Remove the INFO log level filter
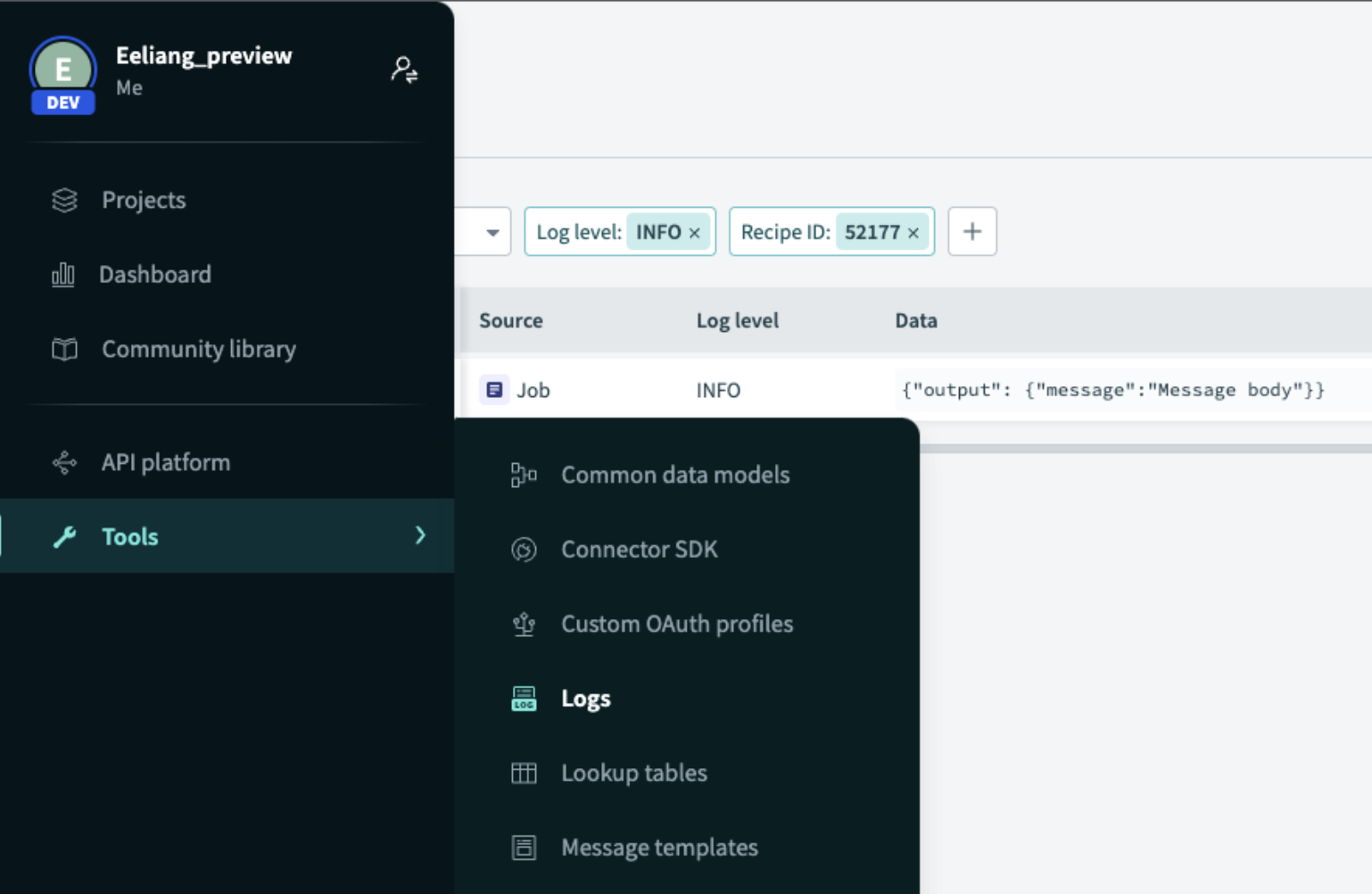 pyautogui.click(x=695, y=232)
